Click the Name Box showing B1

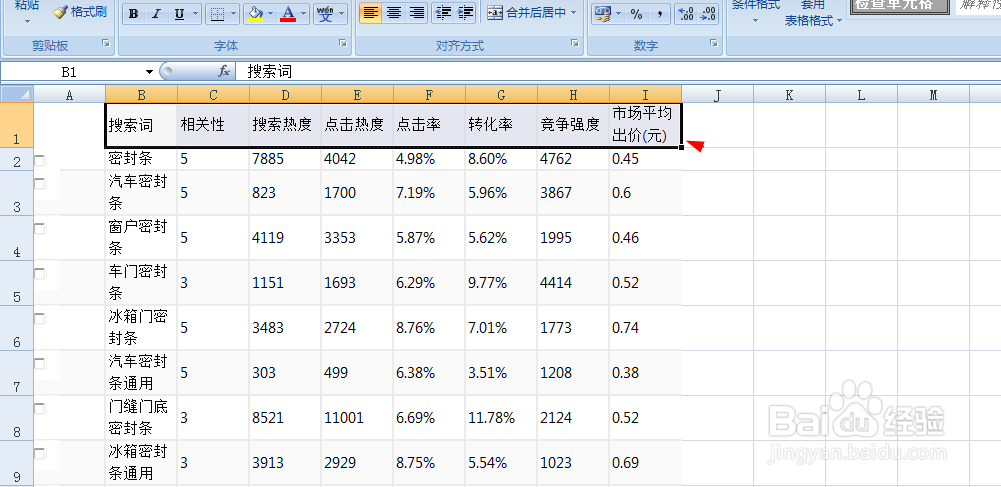[x=69, y=71]
